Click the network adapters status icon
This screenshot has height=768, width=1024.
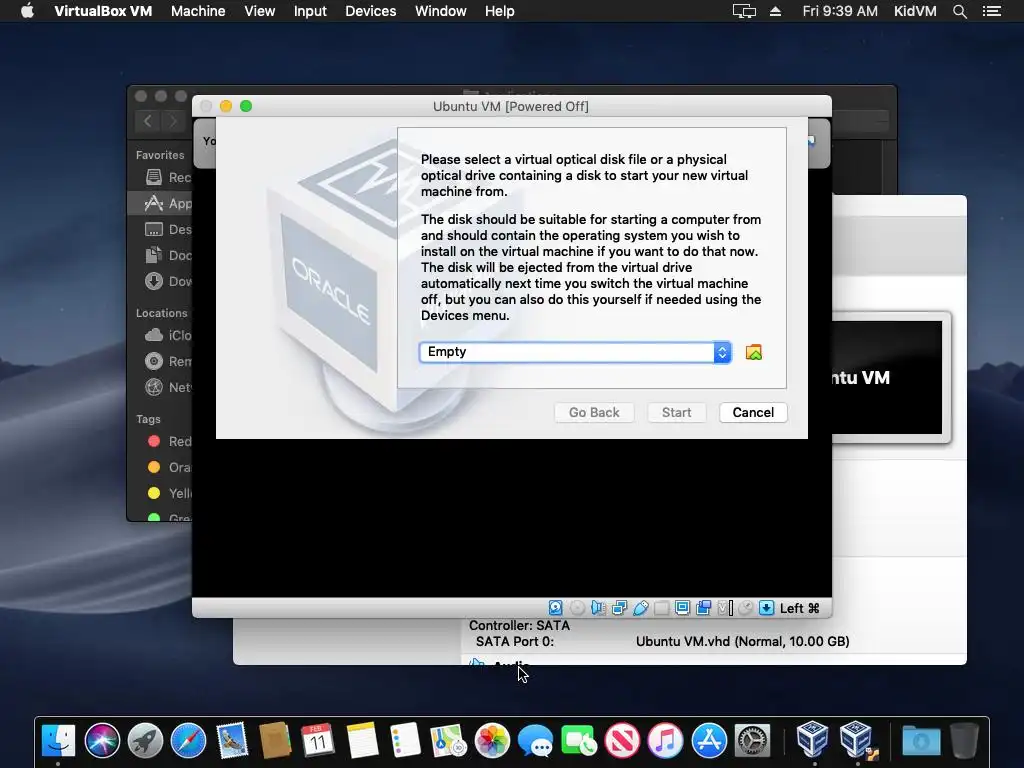(619, 608)
